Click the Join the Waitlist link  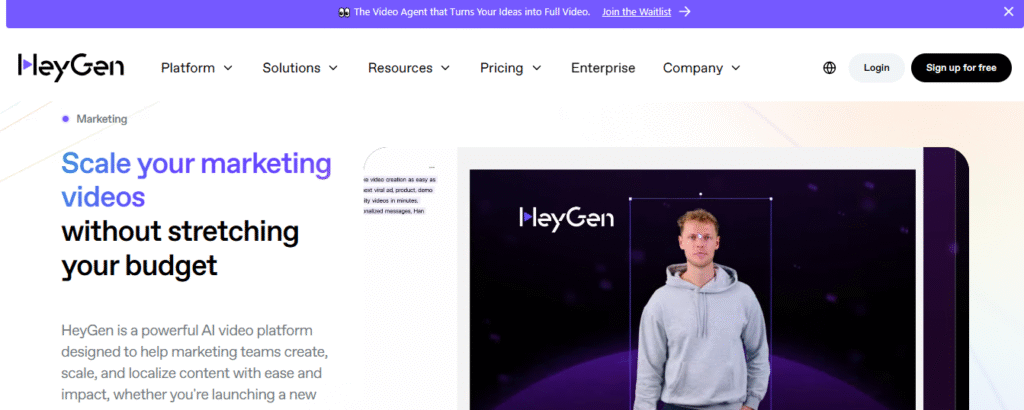pyautogui.click(x=636, y=12)
